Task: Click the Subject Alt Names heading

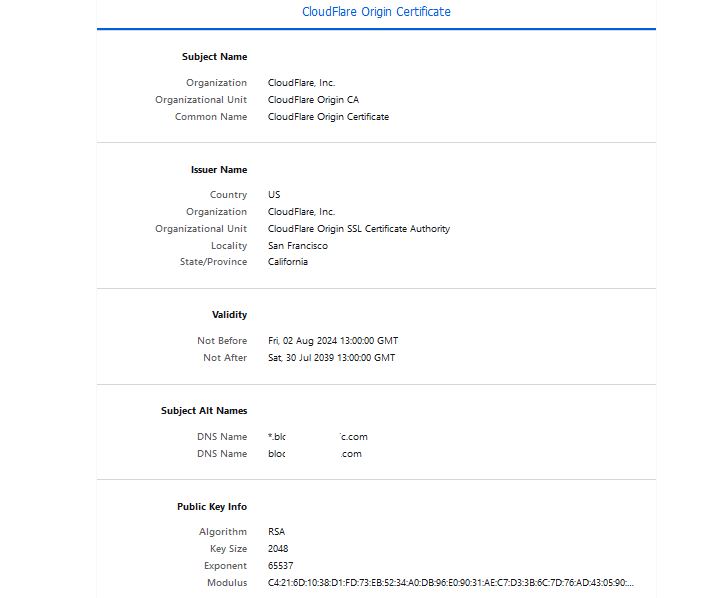Action: 204,410
